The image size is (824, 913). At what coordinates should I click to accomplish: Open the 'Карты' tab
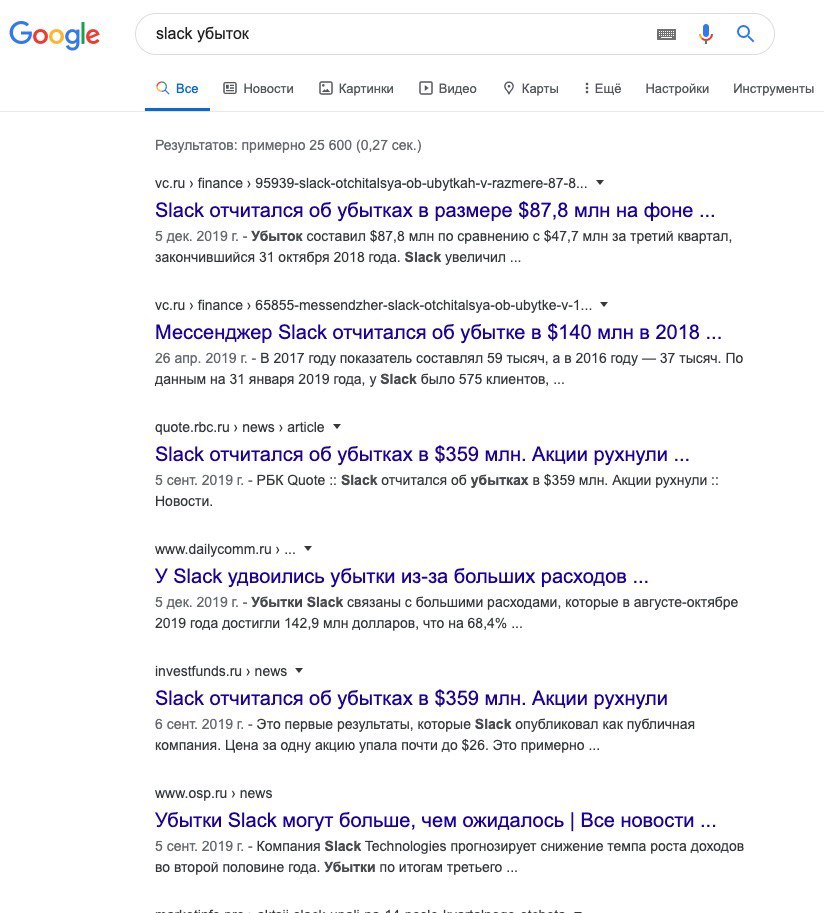click(531, 89)
